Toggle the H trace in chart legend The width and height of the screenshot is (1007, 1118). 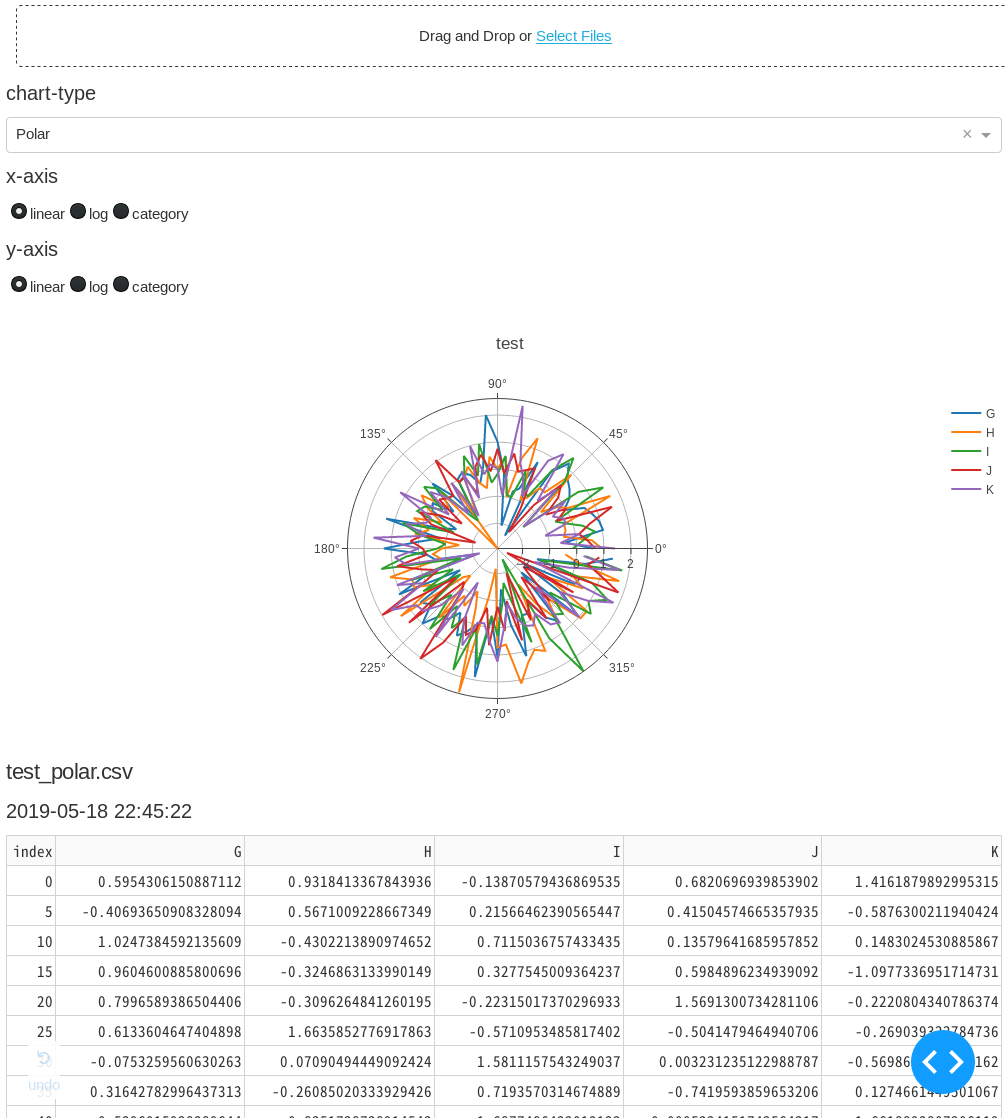point(973,432)
